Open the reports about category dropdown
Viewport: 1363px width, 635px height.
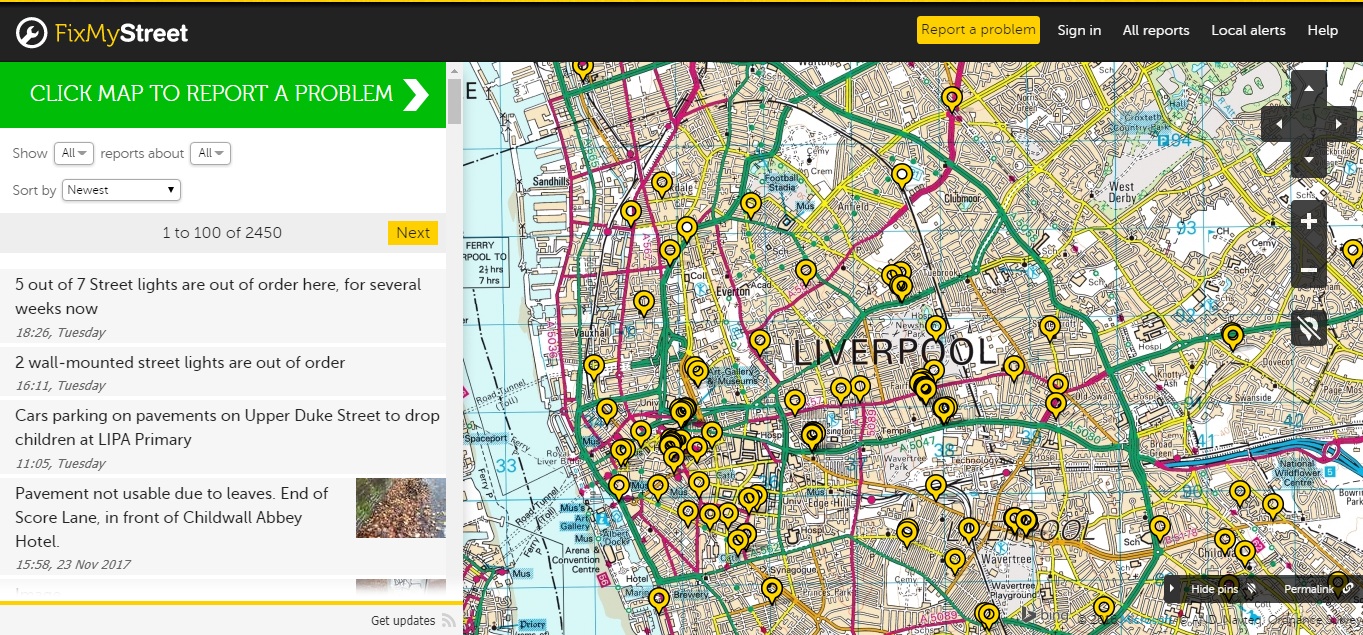point(210,153)
